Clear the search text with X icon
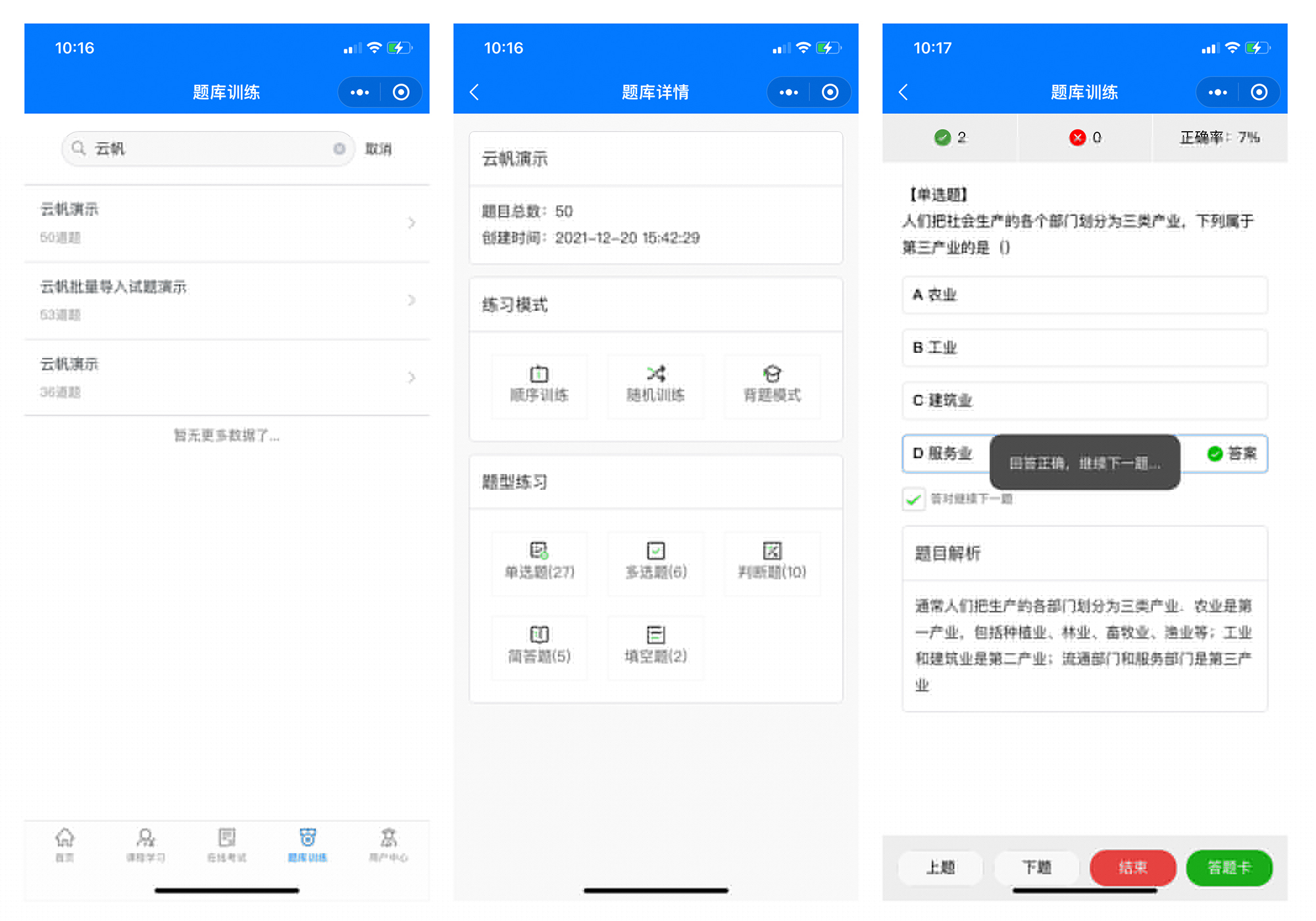 coord(340,149)
